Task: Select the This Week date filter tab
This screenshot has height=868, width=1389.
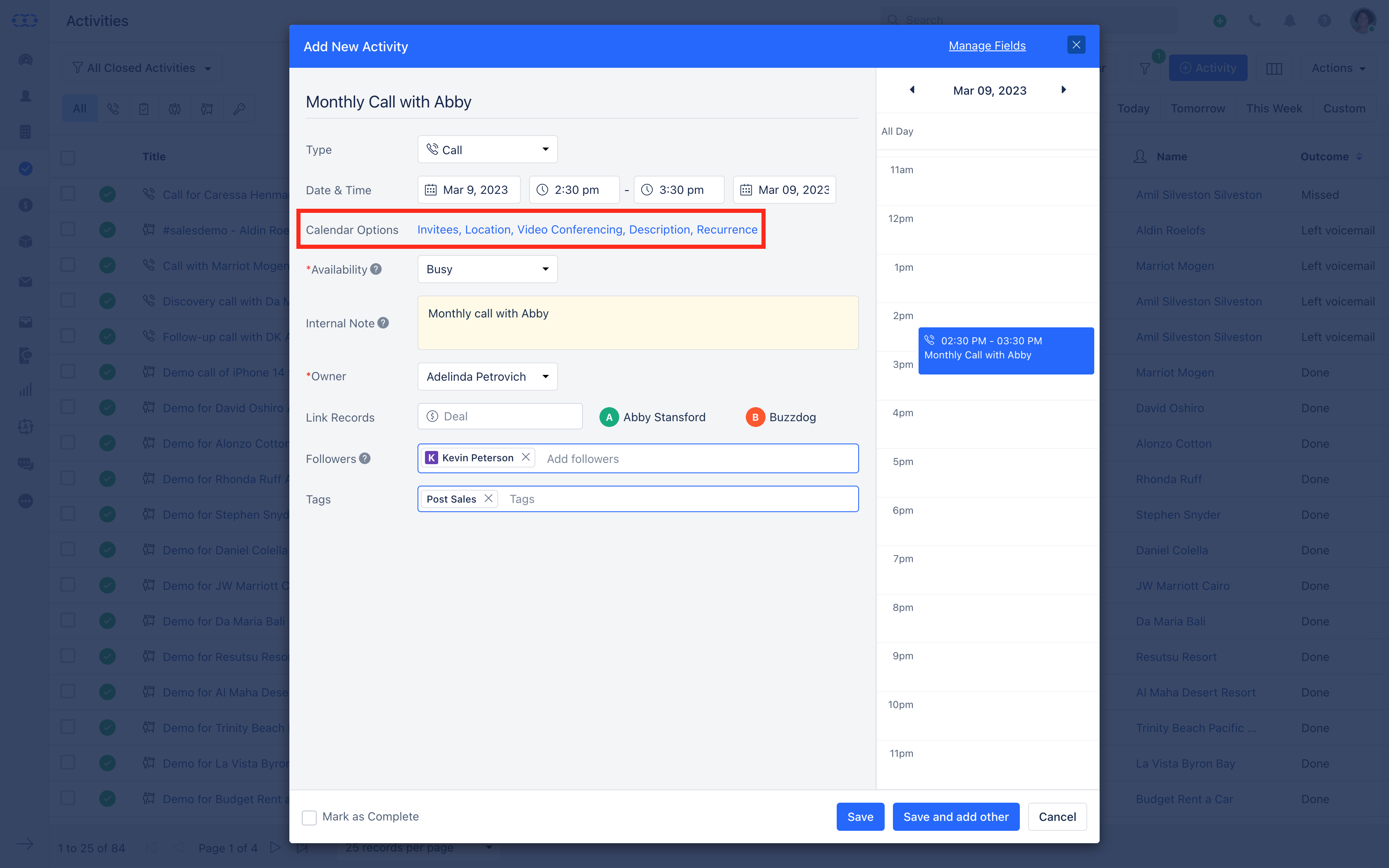Action: pos(1274,108)
